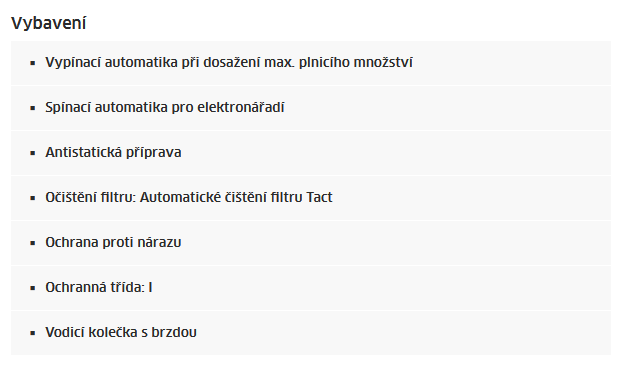Image resolution: width=618 pixels, height=373 pixels.
Task: Click bullet marker before Očištění filtru
Action: tap(33, 198)
